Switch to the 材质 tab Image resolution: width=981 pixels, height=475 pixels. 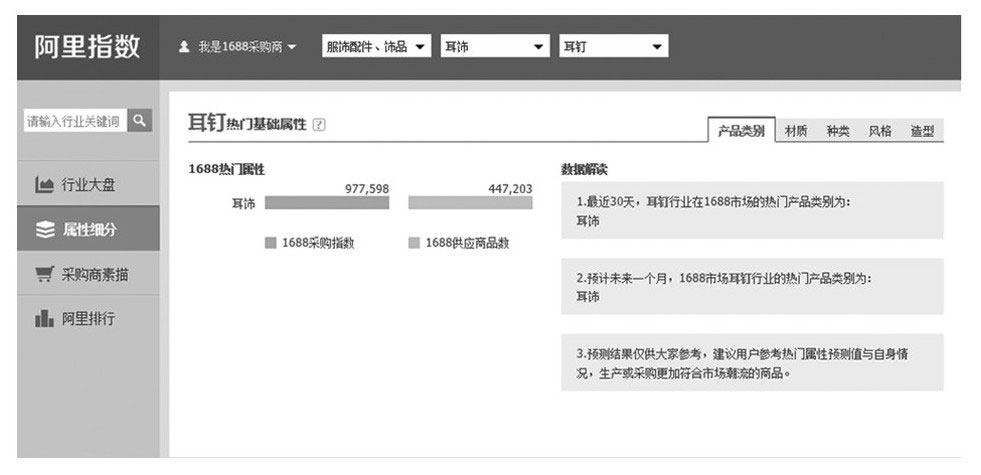(796, 131)
